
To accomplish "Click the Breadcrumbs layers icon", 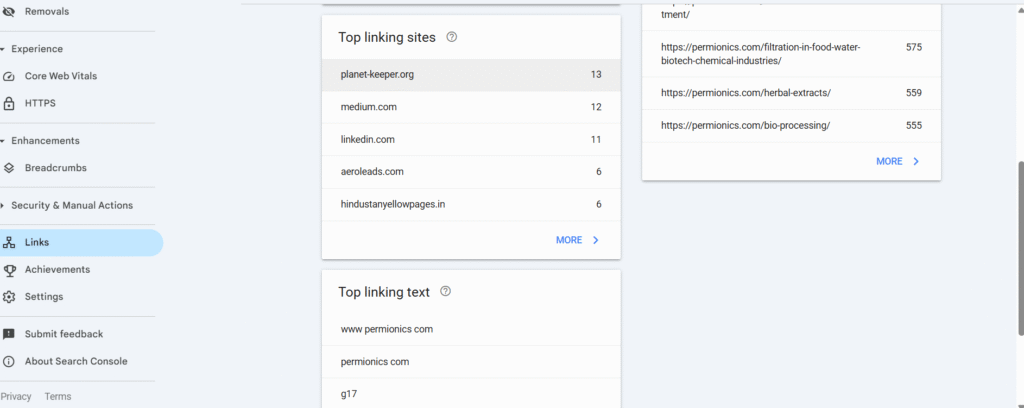I will click(9, 168).
